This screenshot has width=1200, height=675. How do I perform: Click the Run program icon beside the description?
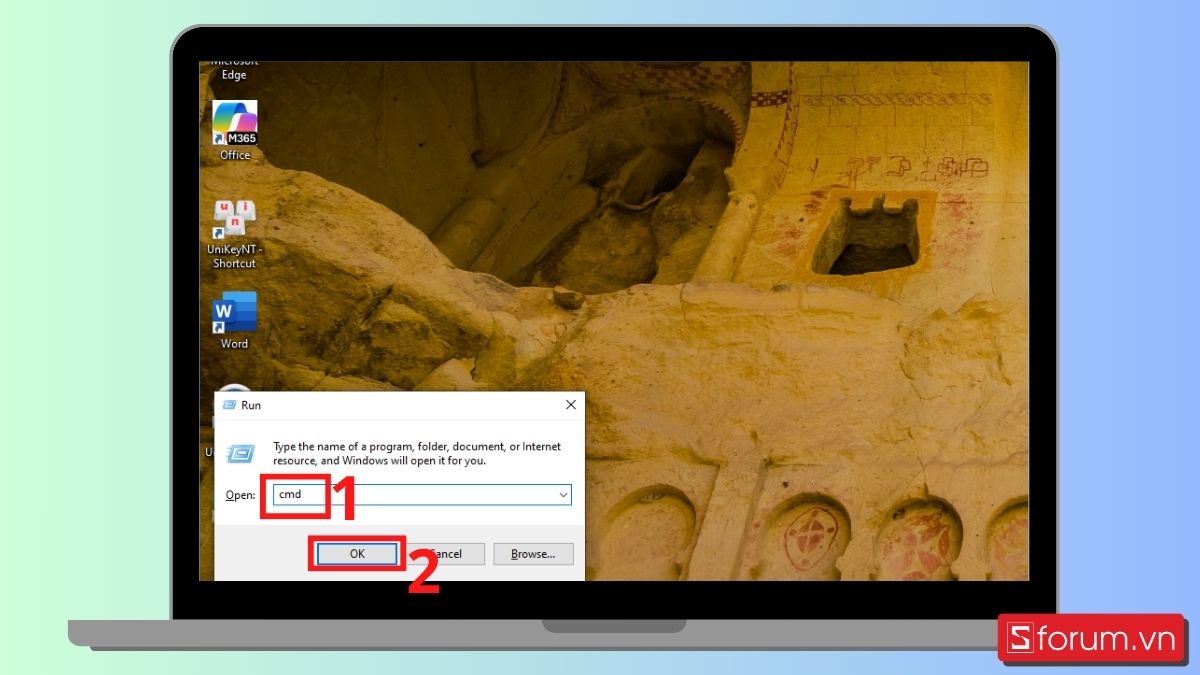(x=241, y=453)
